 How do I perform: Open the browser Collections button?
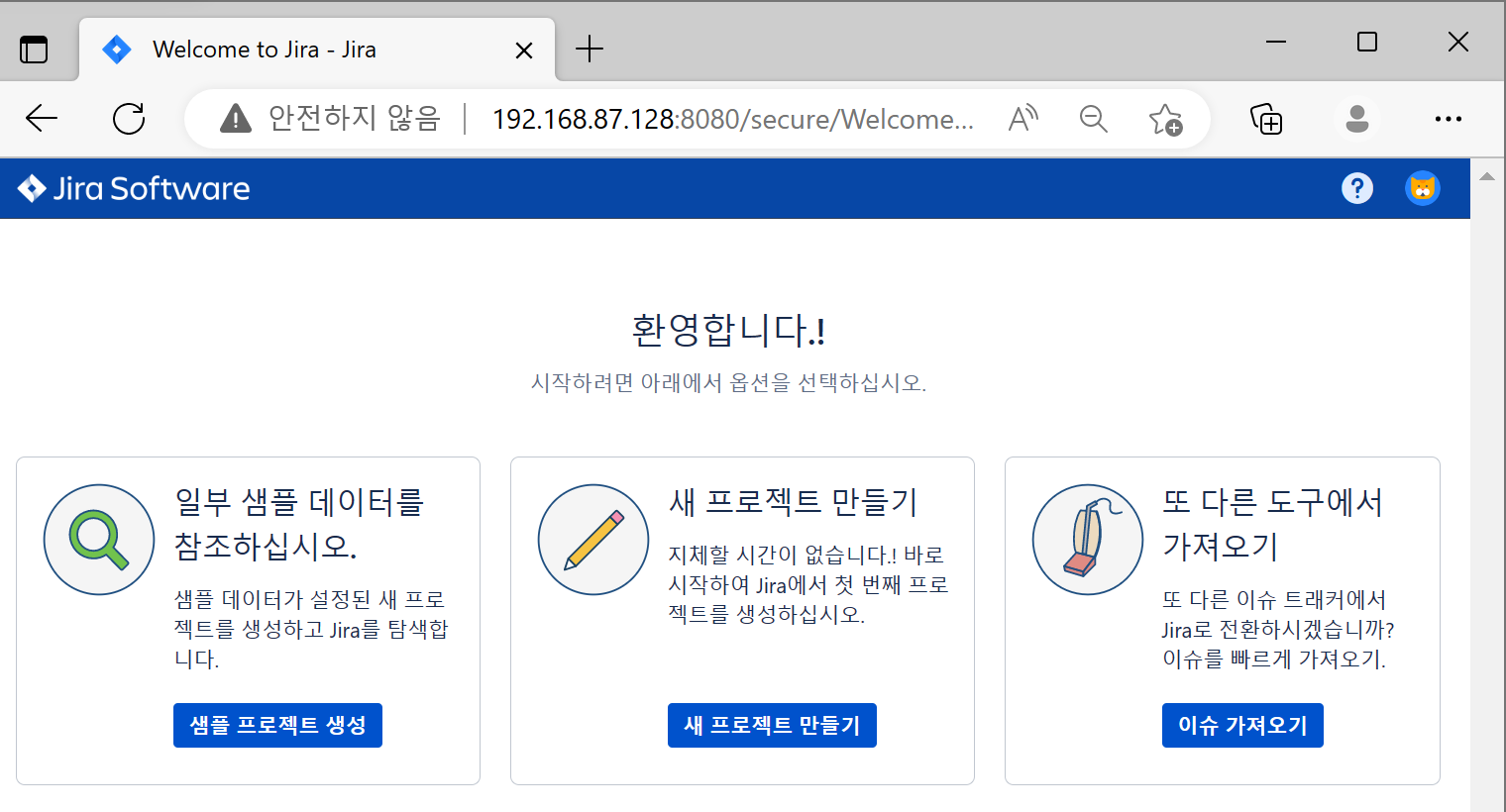[x=1266, y=119]
